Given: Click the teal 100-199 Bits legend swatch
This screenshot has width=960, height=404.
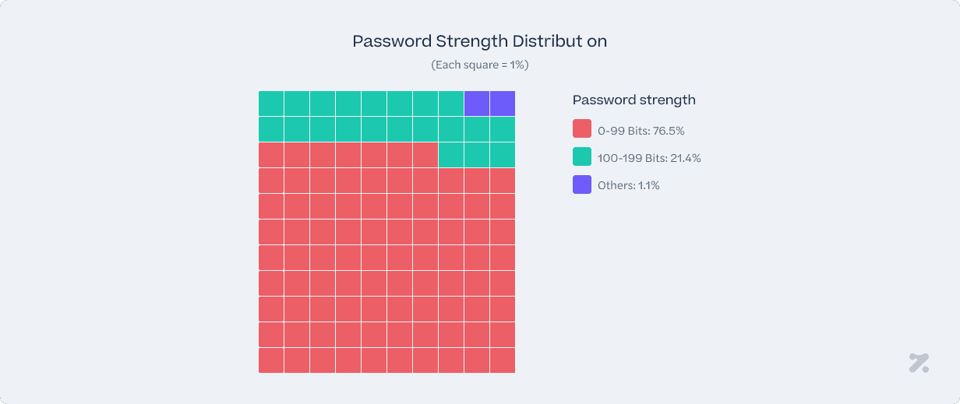Looking at the screenshot, I should tap(582, 157).
